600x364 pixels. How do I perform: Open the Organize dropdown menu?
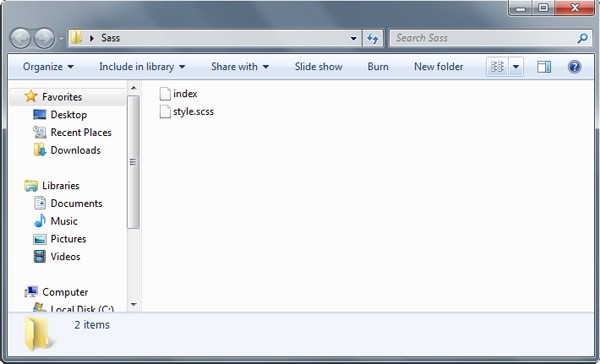[x=48, y=67]
